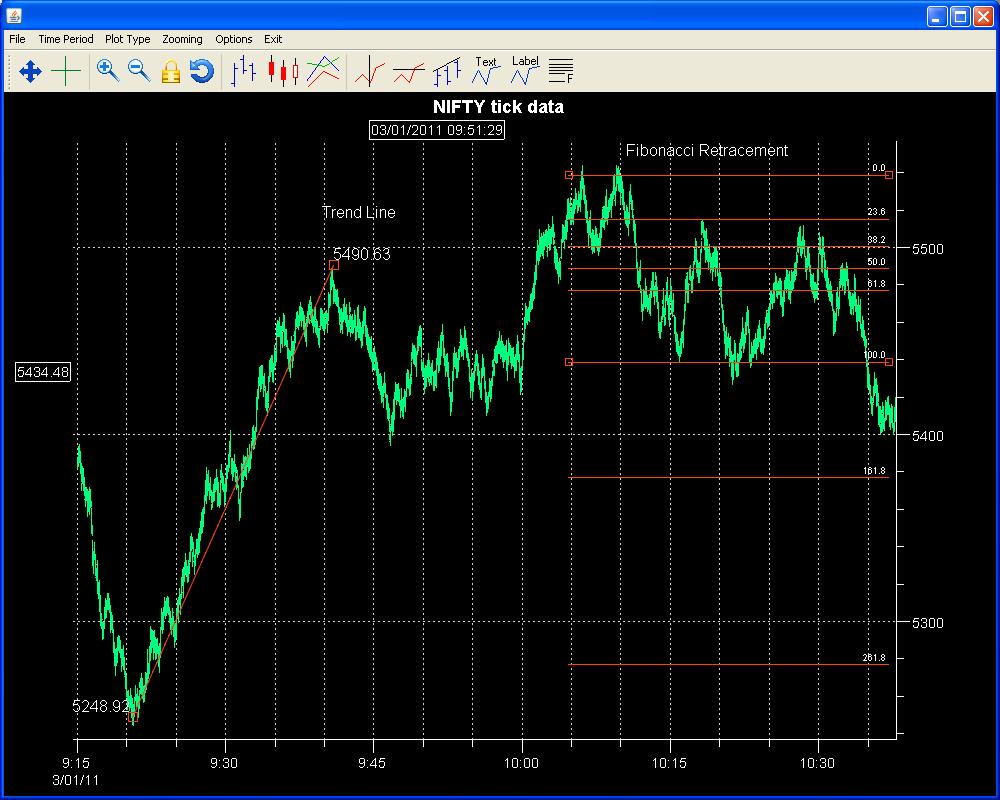This screenshot has height=800, width=1000.
Task: Click the '5490.63' price label
Action: pos(362,254)
